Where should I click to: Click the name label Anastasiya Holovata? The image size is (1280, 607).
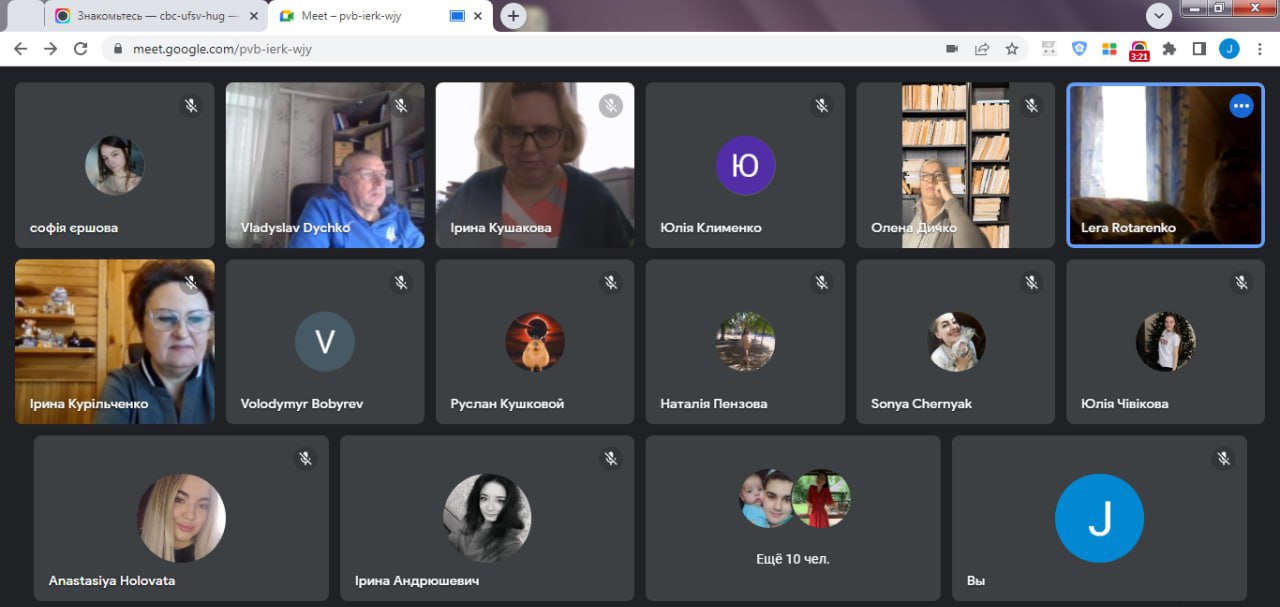point(112,580)
